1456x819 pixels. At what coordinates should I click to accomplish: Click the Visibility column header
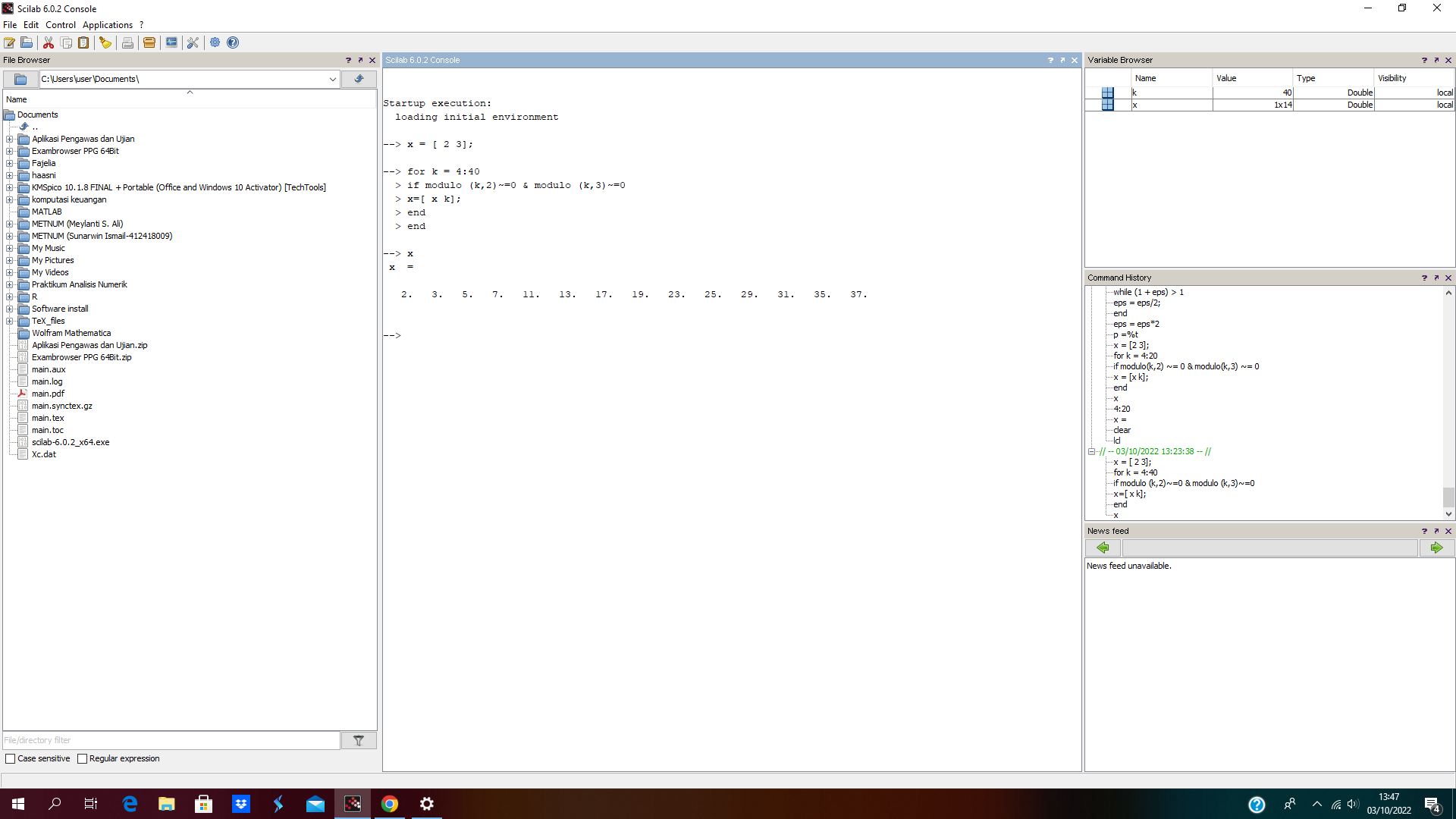tap(1414, 78)
